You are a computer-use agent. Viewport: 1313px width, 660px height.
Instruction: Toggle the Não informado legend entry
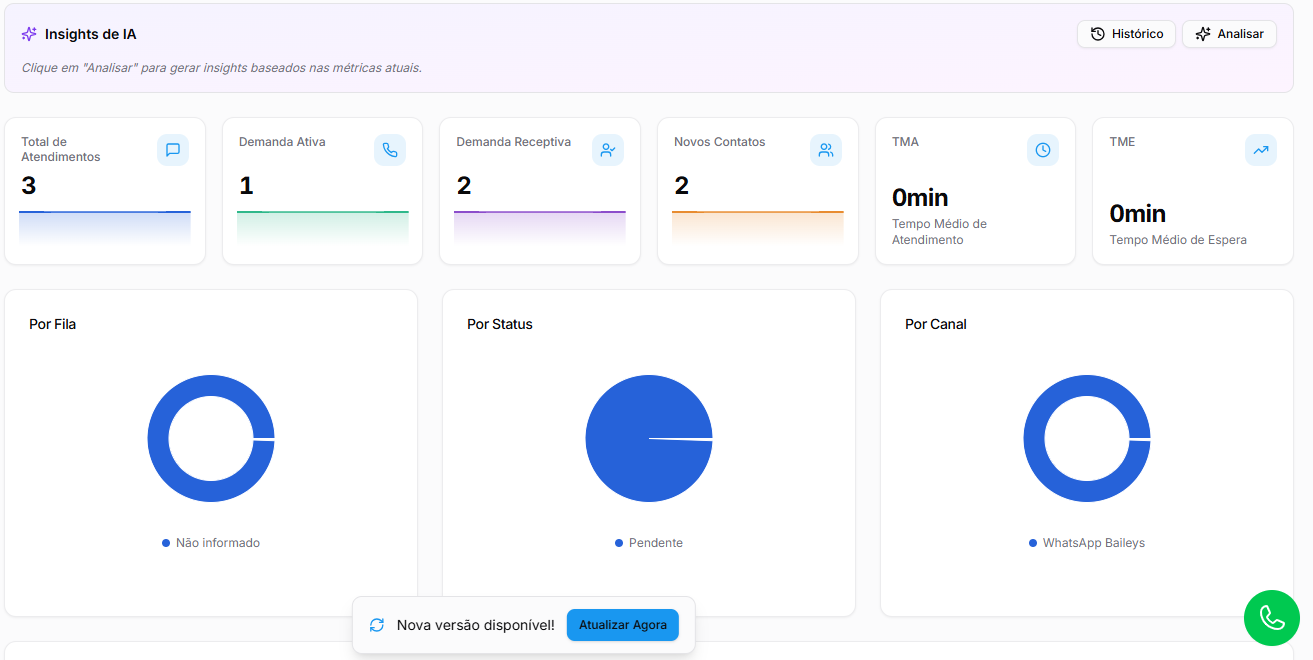[x=211, y=543]
